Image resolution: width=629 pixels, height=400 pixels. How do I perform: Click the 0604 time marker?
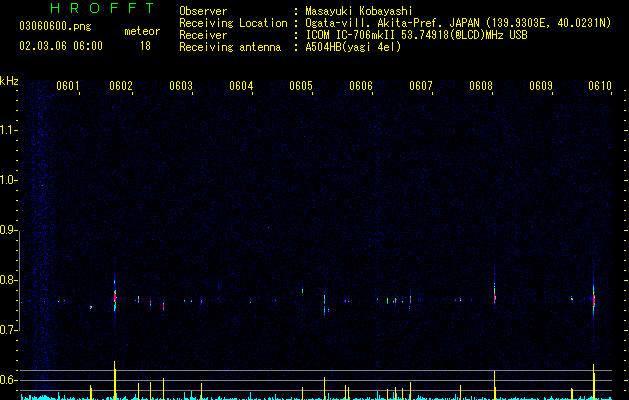(x=241, y=86)
